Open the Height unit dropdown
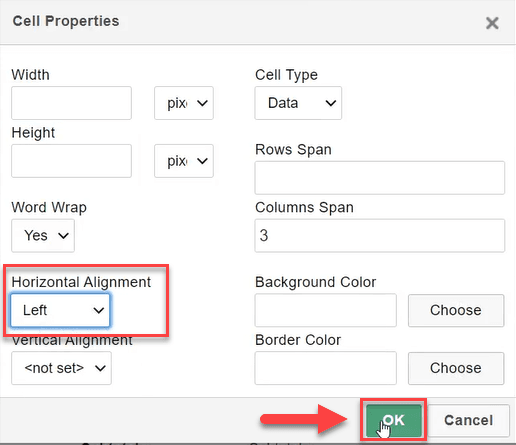Image resolution: width=516 pixels, height=445 pixels. point(184,161)
